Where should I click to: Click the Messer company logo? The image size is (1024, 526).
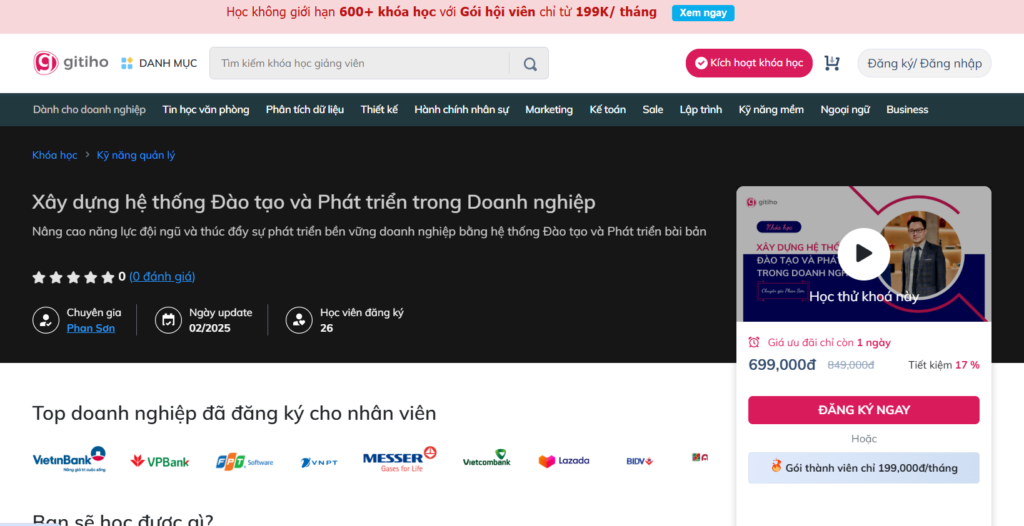[399, 460]
